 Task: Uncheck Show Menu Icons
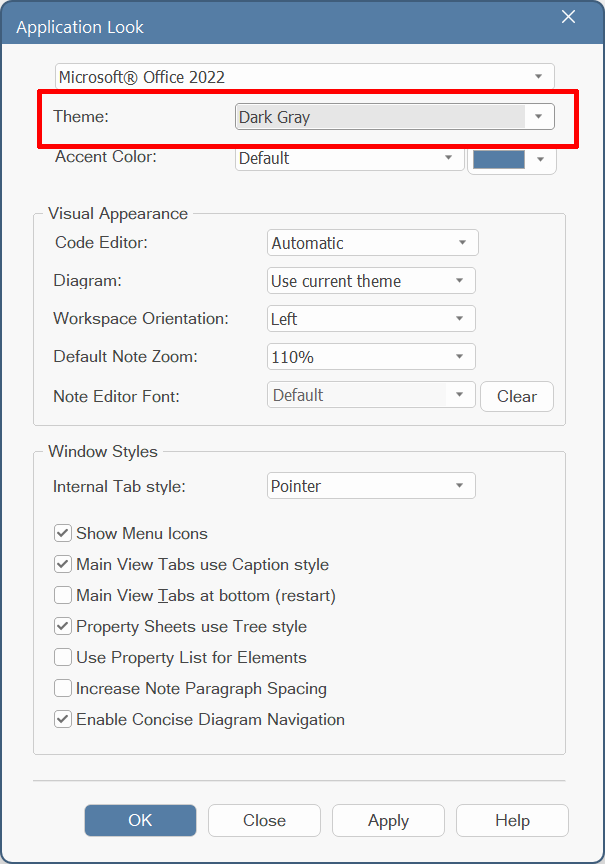pyautogui.click(x=63, y=533)
